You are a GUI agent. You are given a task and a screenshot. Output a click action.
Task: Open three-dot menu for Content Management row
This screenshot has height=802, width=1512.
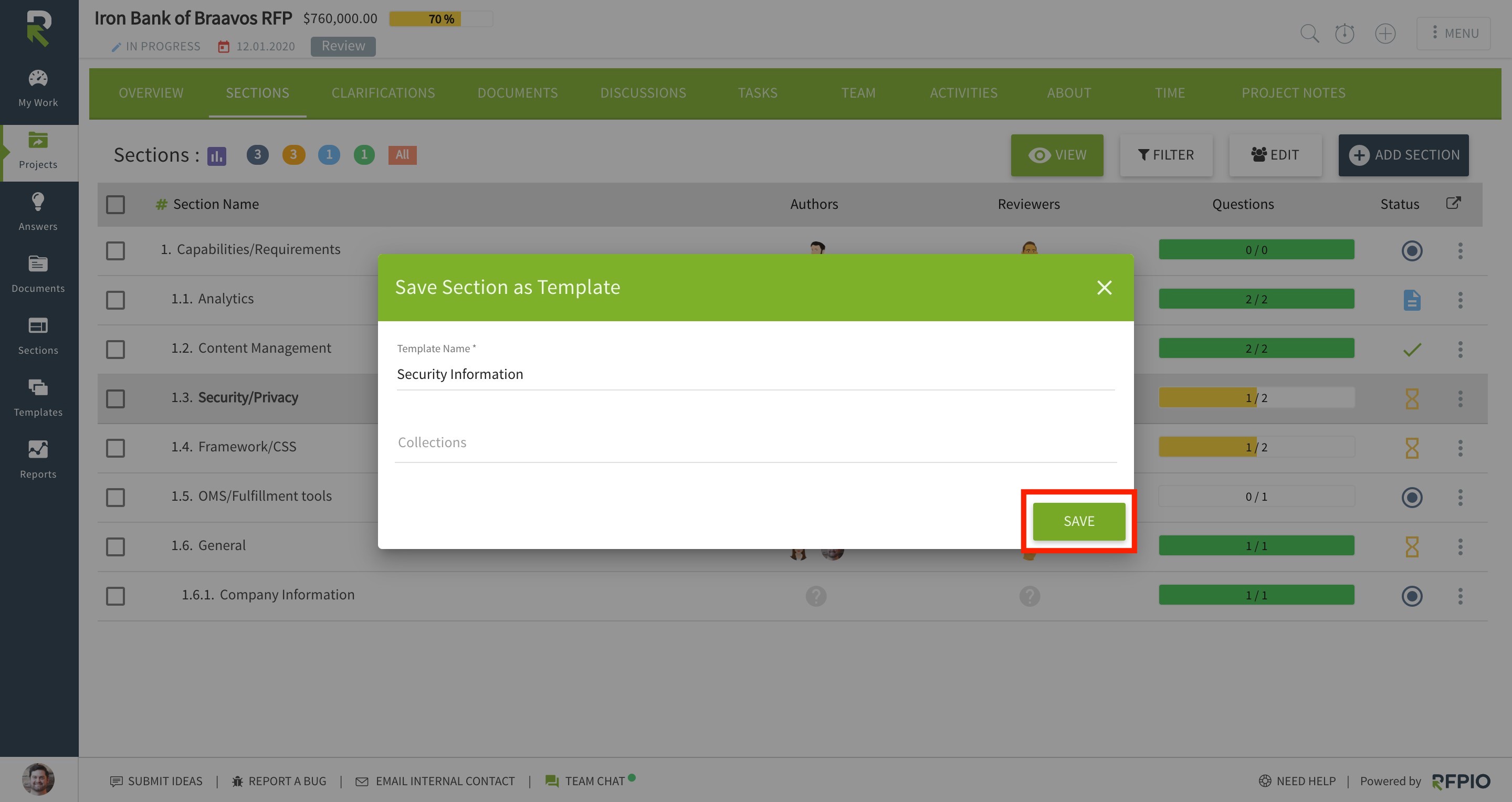click(x=1461, y=349)
